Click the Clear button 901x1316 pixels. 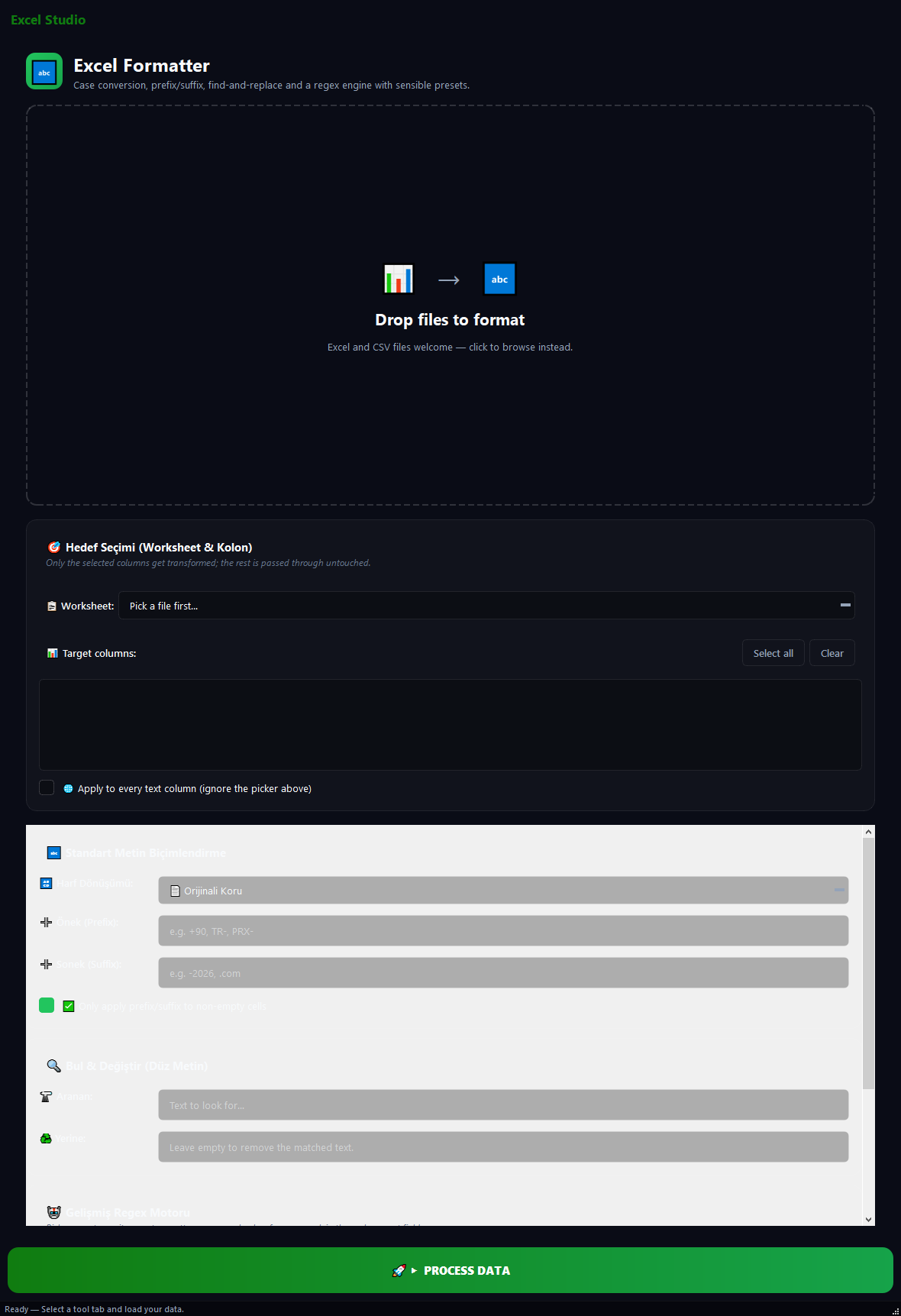click(x=832, y=653)
